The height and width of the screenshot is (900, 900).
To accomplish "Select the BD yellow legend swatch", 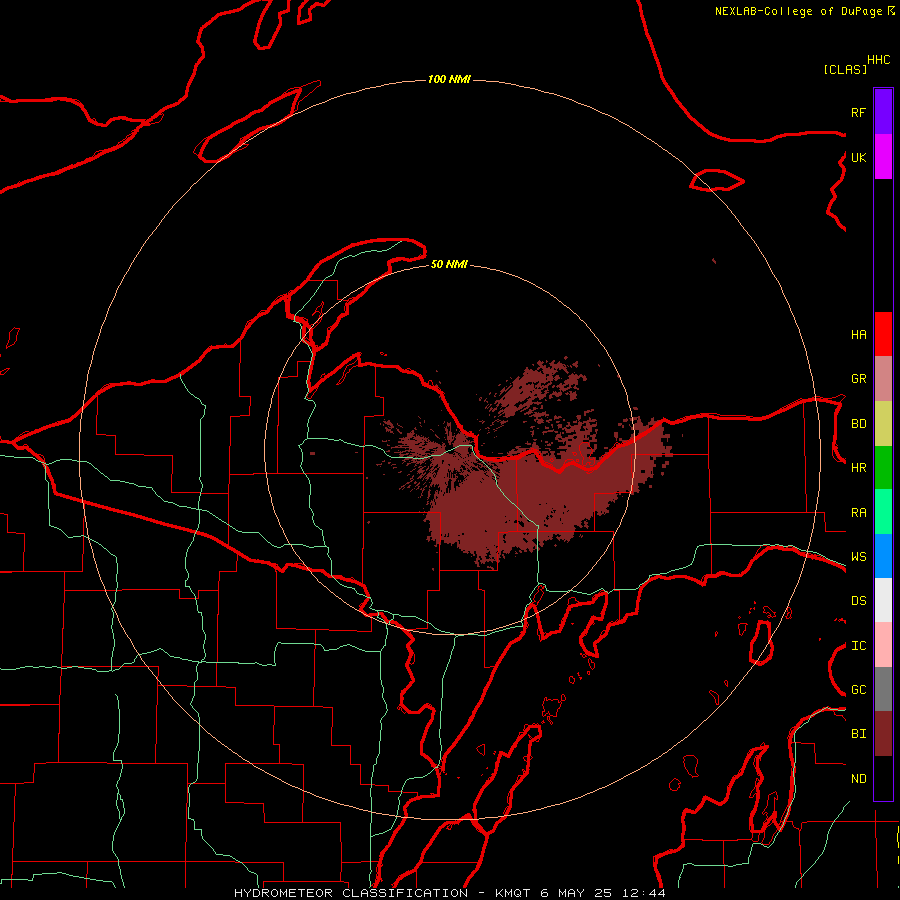I will [x=883, y=424].
